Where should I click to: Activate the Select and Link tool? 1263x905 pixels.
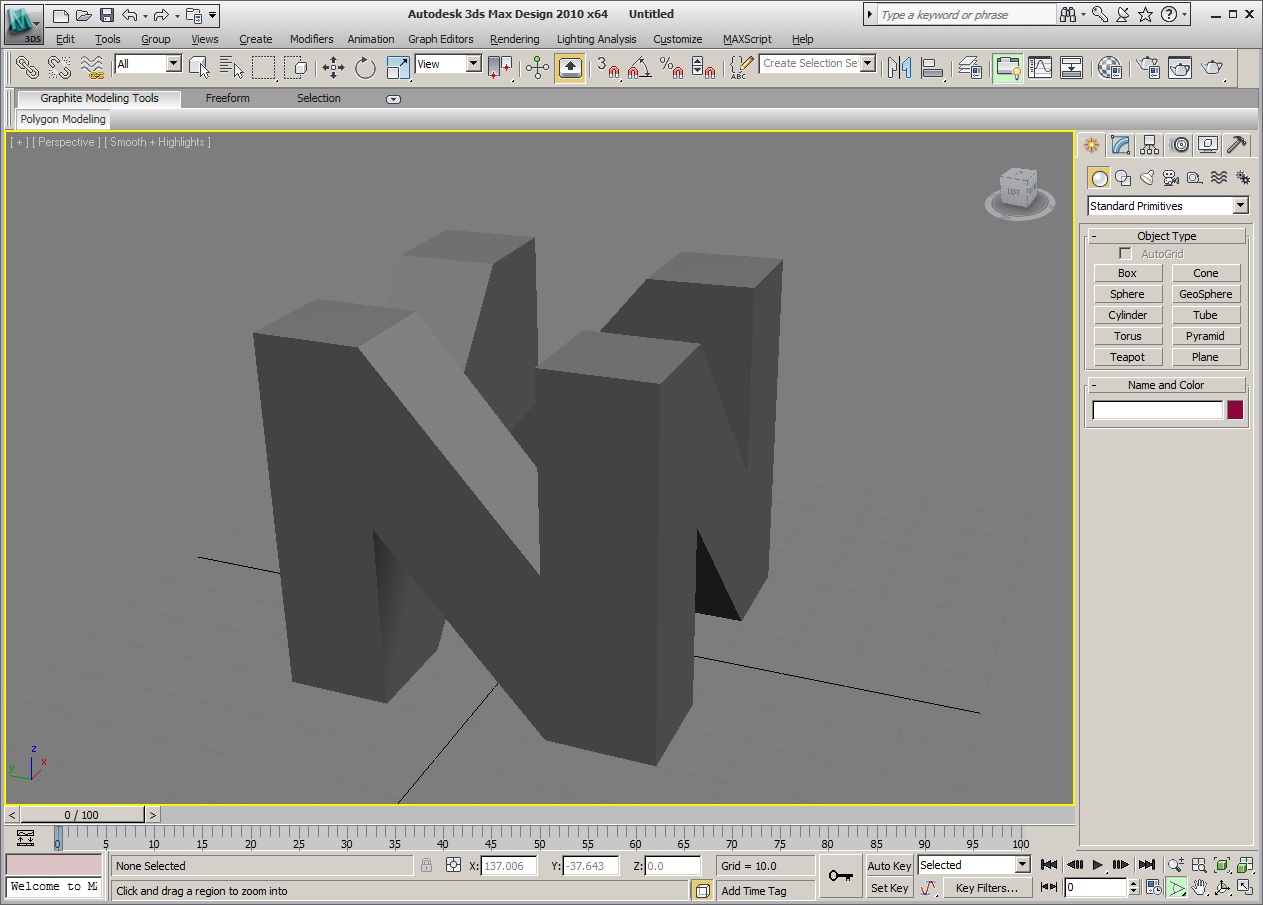[27, 67]
